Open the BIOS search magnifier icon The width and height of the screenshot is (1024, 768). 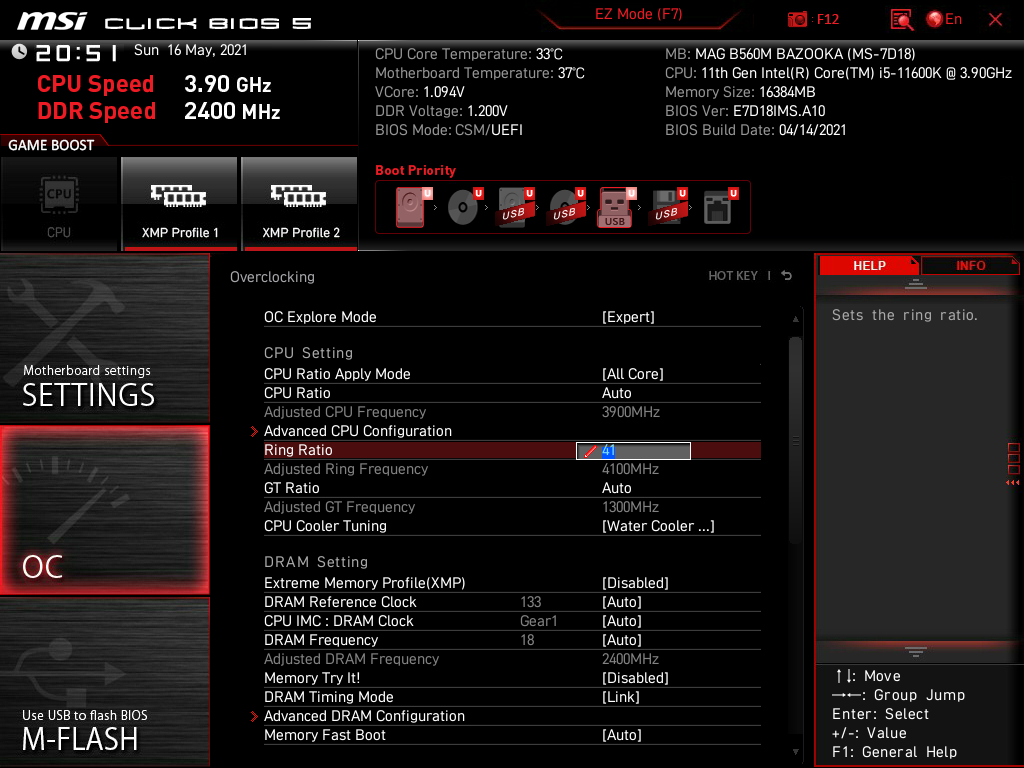tap(902, 20)
